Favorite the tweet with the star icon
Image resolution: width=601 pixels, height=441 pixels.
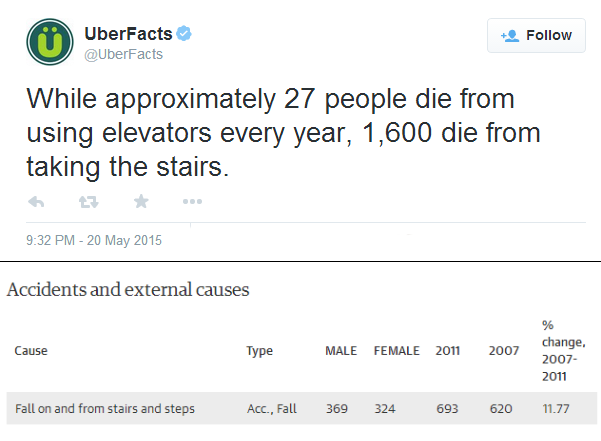click(x=141, y=201)
